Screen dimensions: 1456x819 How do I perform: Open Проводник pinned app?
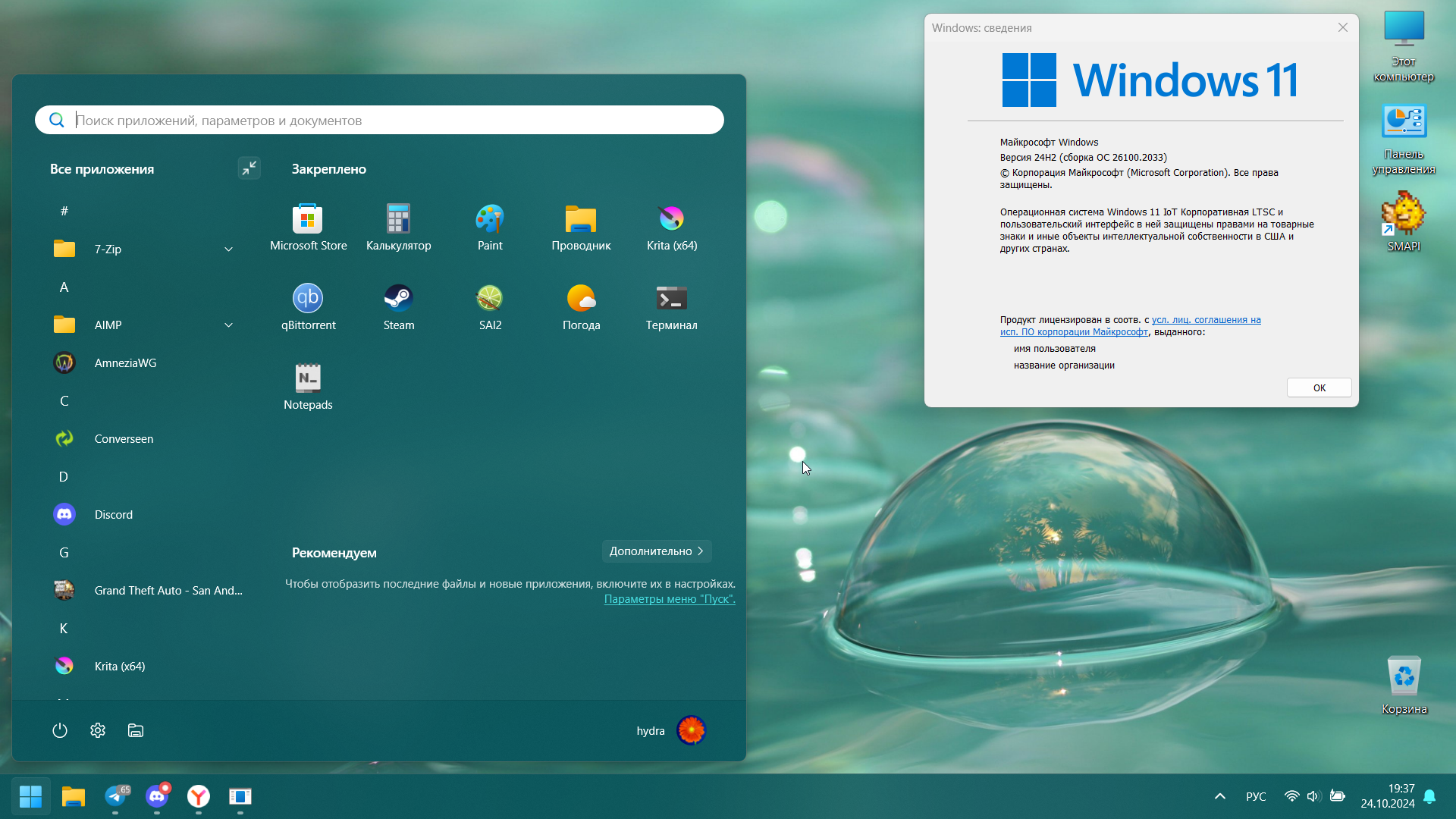click(x=581, y=227)
